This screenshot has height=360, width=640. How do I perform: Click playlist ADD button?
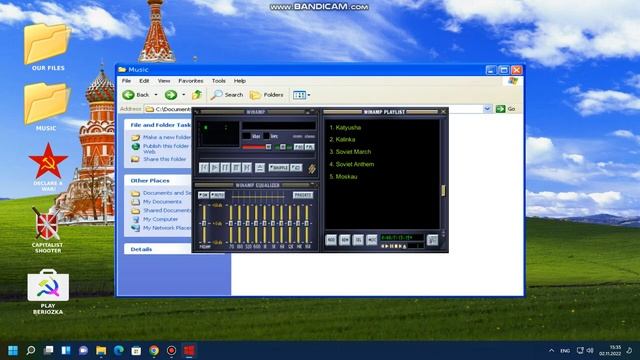331,240
